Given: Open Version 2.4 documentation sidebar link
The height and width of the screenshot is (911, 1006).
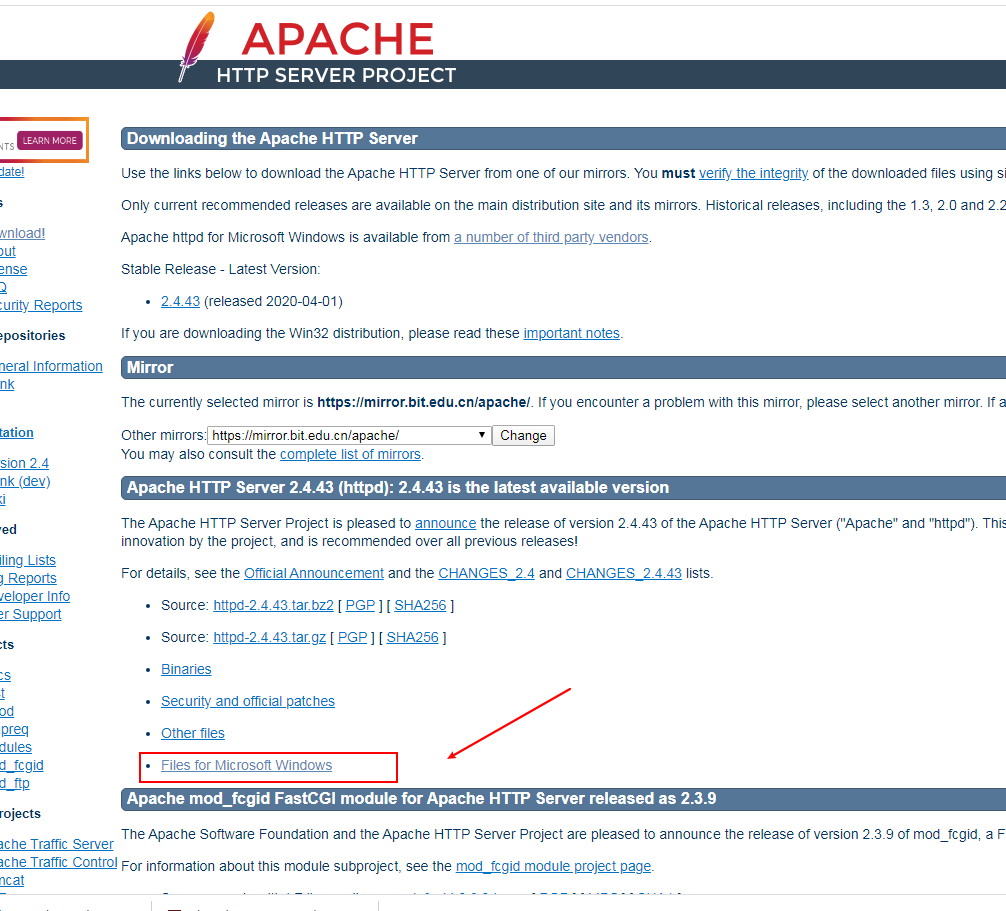Looking at the screenshot, I should [x=24, y=463].
